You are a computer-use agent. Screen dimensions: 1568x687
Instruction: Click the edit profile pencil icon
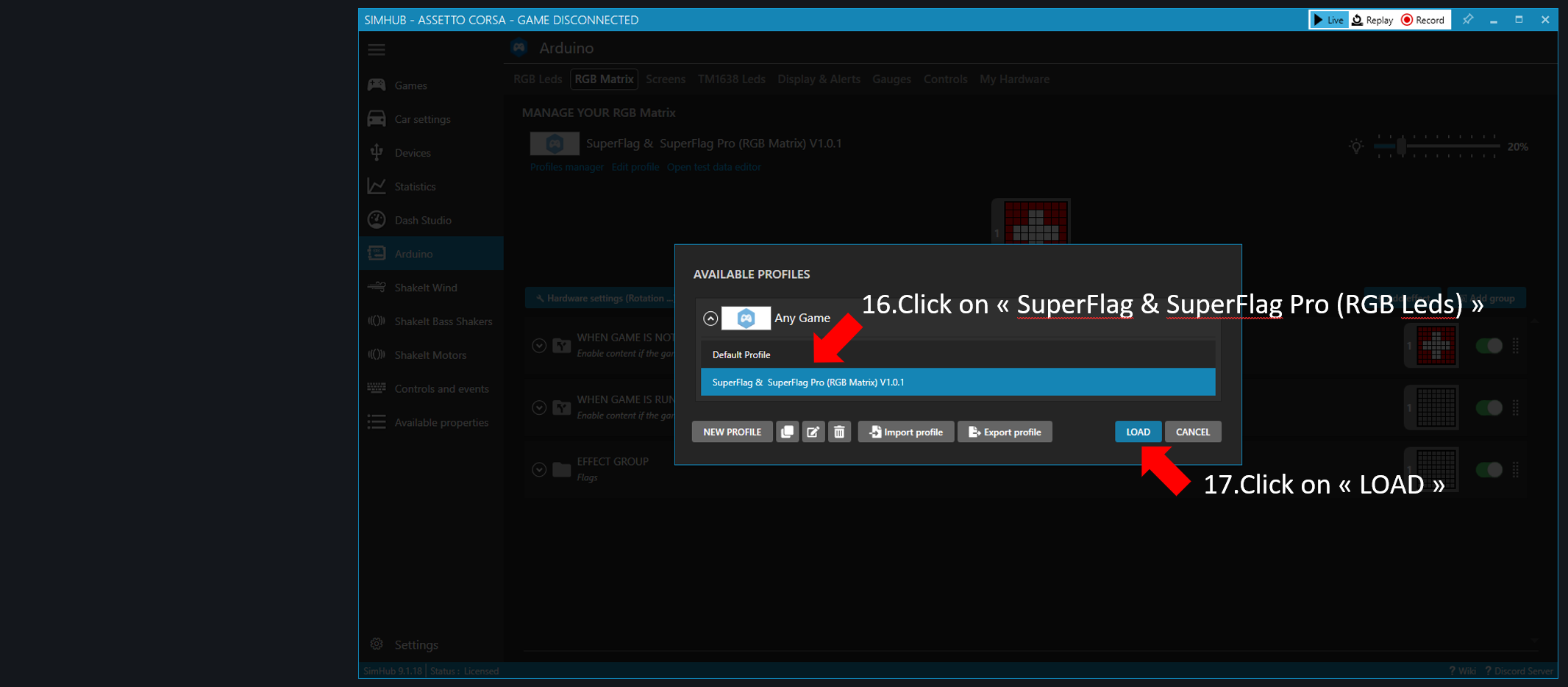[813, 432]
